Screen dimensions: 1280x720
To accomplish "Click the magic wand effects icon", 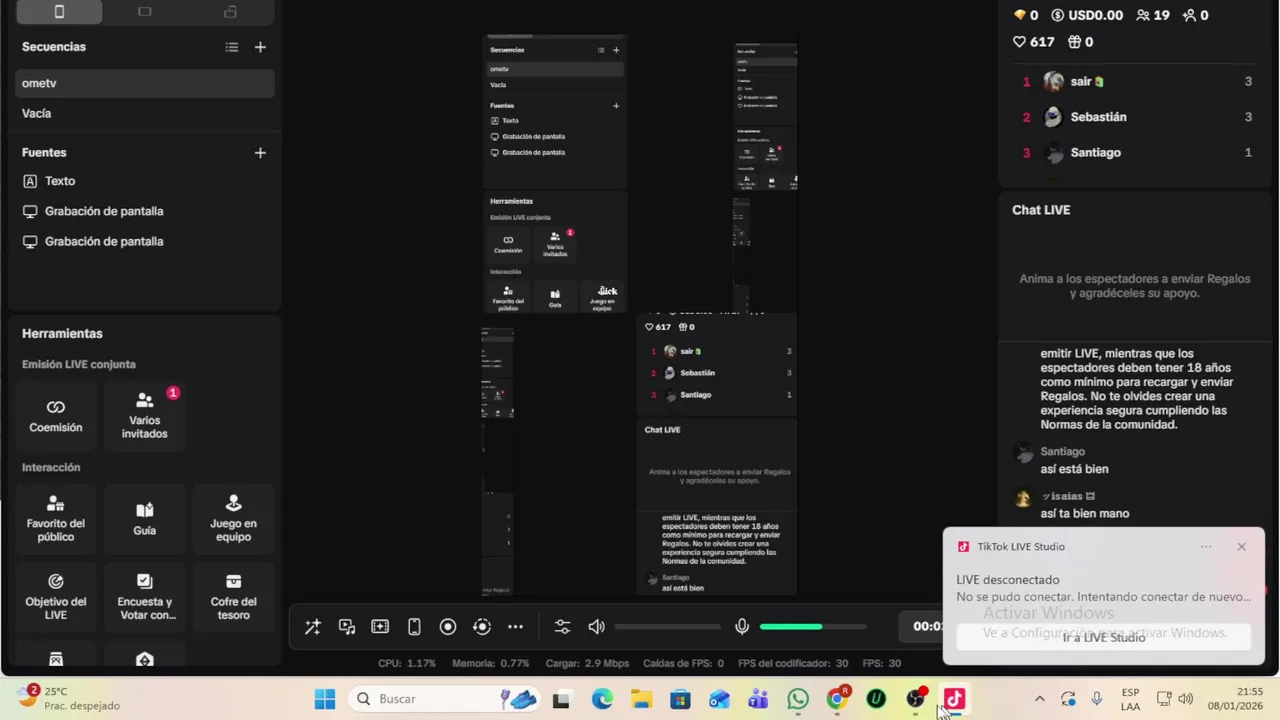I will pyautogui.click(x=313, y=627).
